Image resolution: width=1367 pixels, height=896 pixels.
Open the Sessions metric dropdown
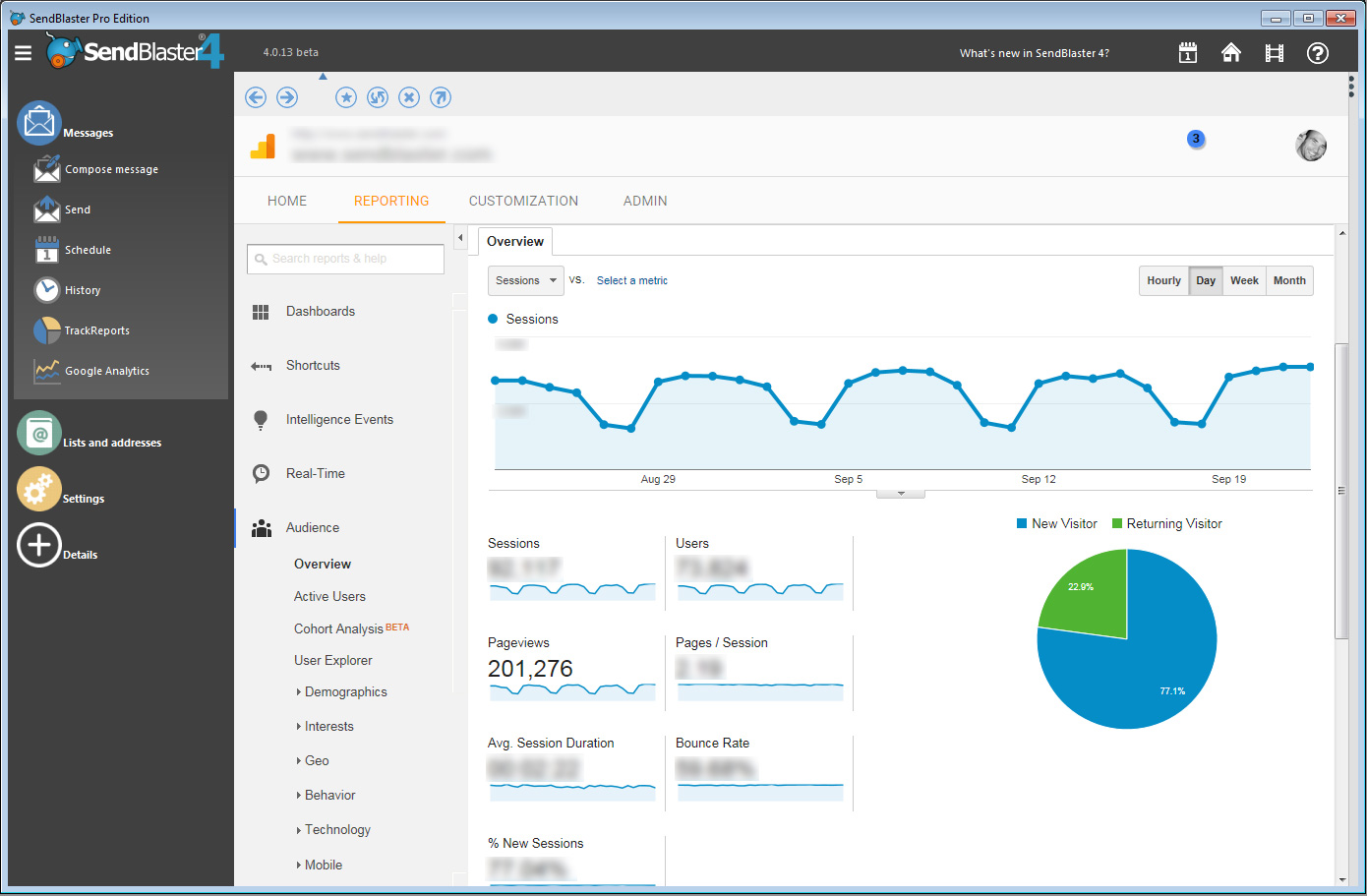[x=526, y=281]
